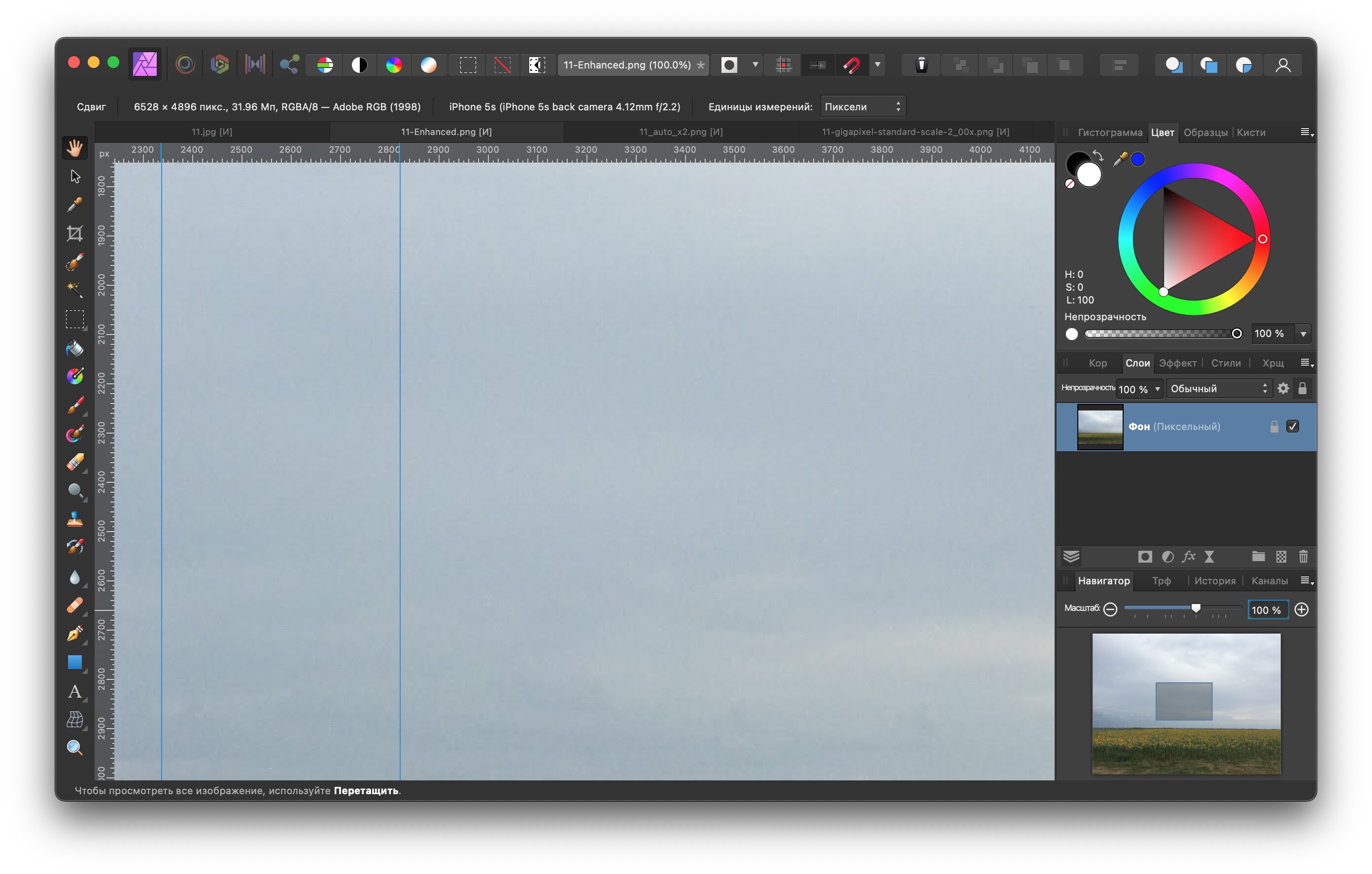The height and width of the screenshot is (874, 1372).
Task: Open the История panel tab
Action: (1215, 580)
